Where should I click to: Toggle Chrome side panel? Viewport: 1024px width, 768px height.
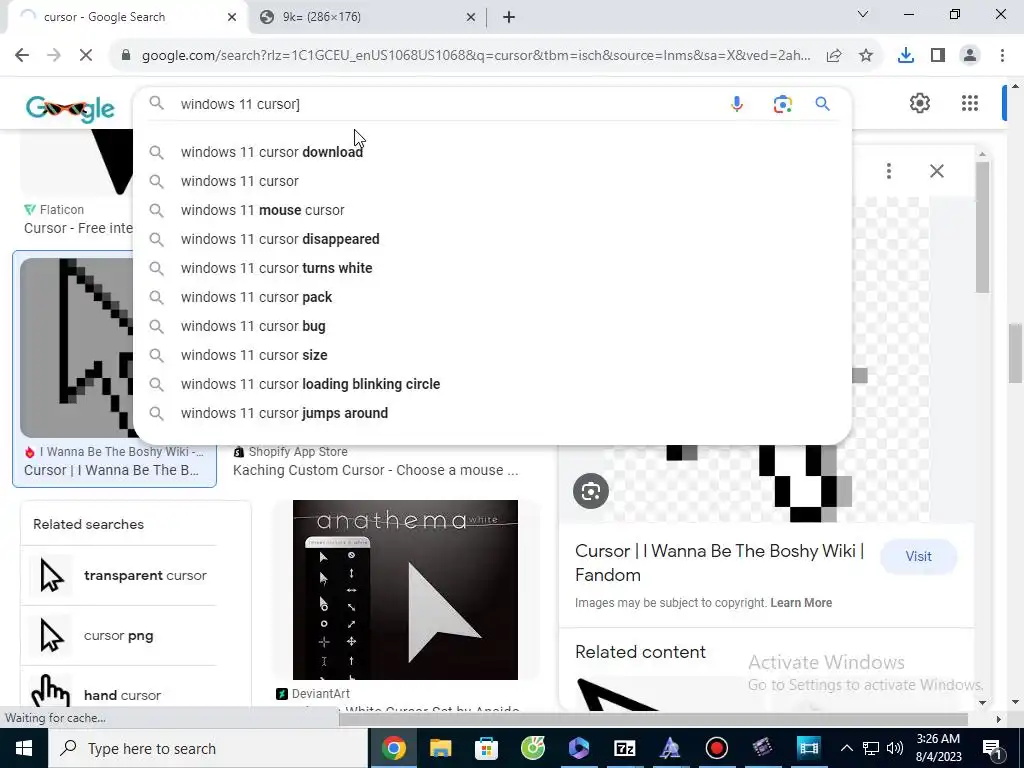click(x=938, y=56)
